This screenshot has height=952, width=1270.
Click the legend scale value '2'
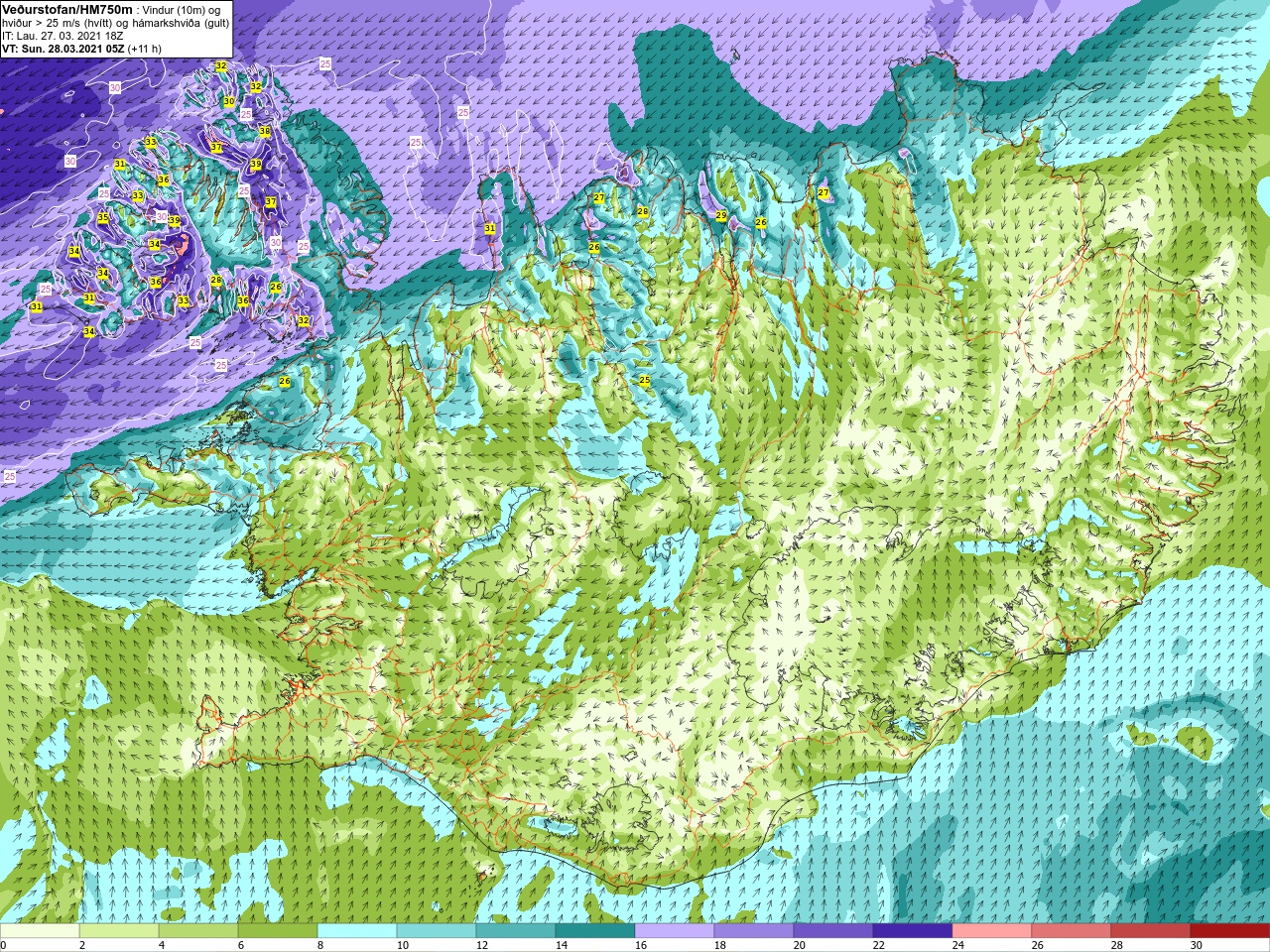pyautogui.click(x=82, y=945)
